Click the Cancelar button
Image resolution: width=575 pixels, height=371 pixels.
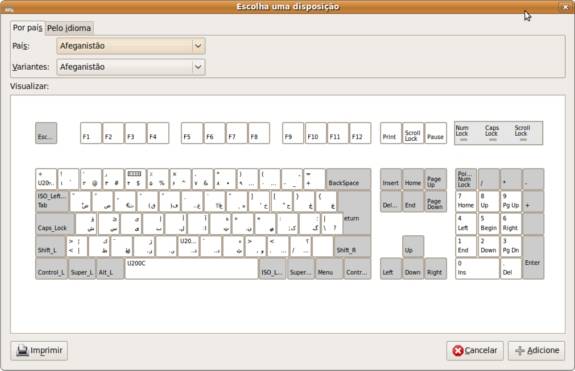point(475,351)
